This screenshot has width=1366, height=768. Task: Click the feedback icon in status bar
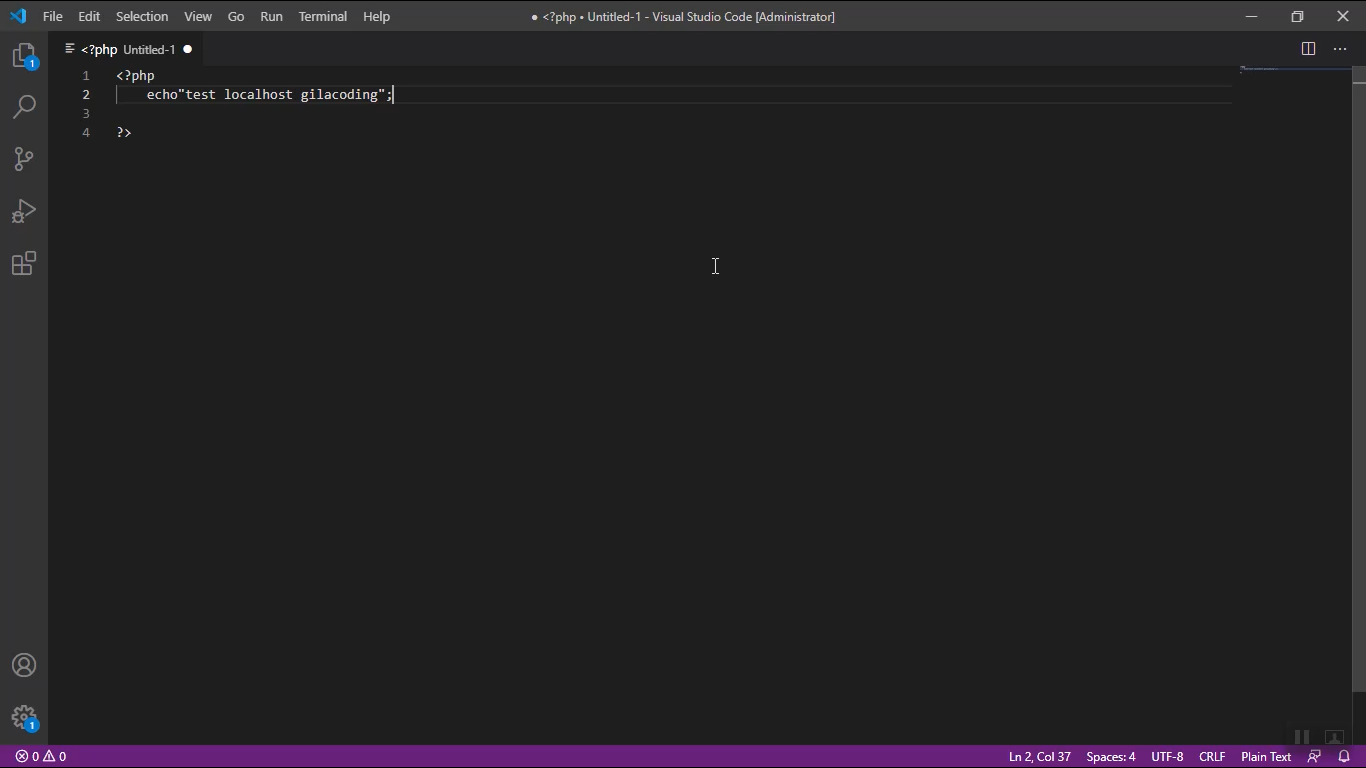[x=1315, y=757]
